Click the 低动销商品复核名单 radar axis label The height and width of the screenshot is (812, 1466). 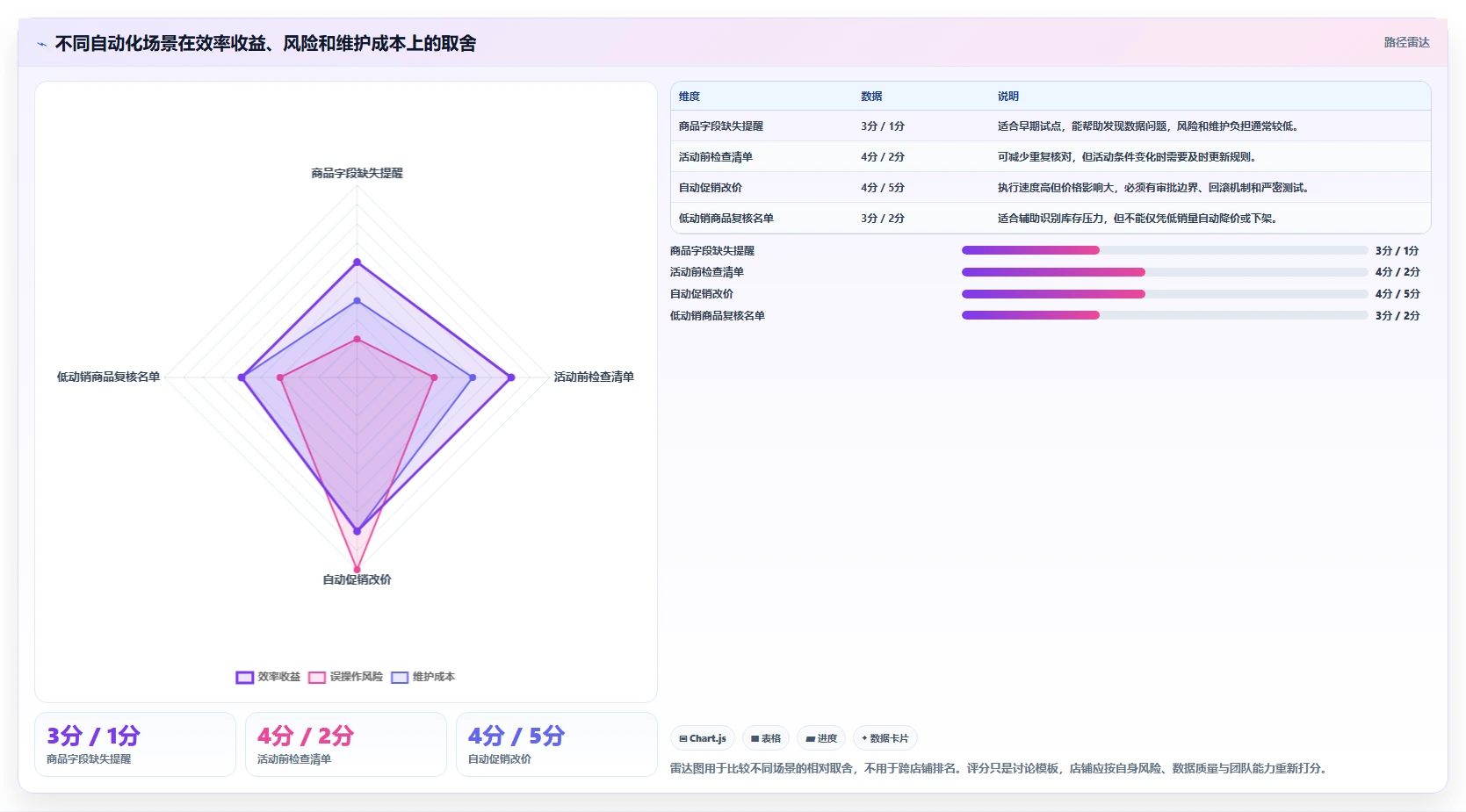click(x=108, y=377)
